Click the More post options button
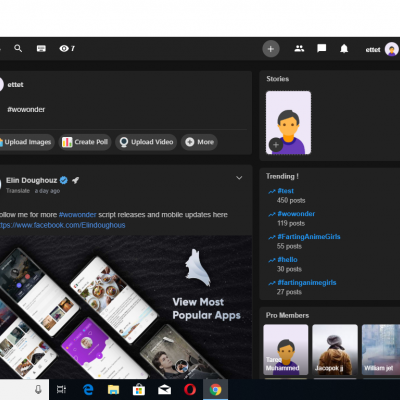Screen dimensions: 400x400 200,142
